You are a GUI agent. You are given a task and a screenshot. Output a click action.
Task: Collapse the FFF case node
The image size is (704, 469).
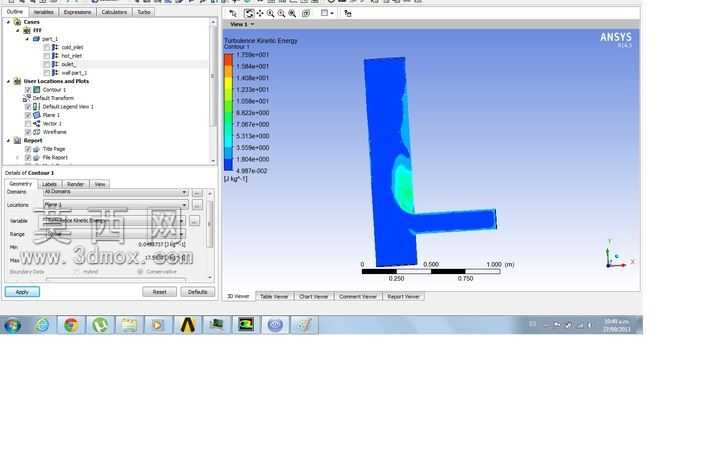pyautogui.click(x=18, y=31)
